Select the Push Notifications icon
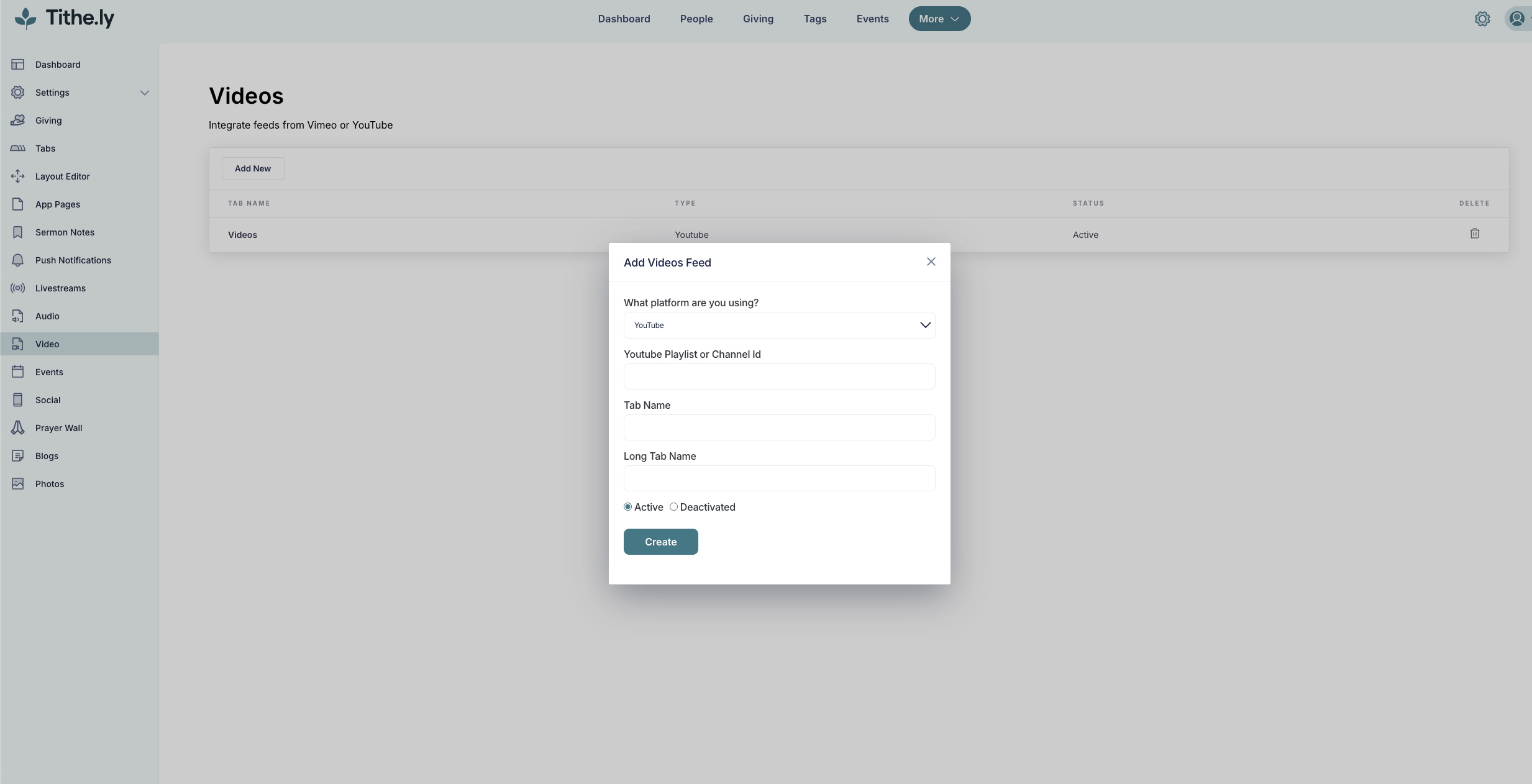The image size is (1532, 784). (18, 260)
